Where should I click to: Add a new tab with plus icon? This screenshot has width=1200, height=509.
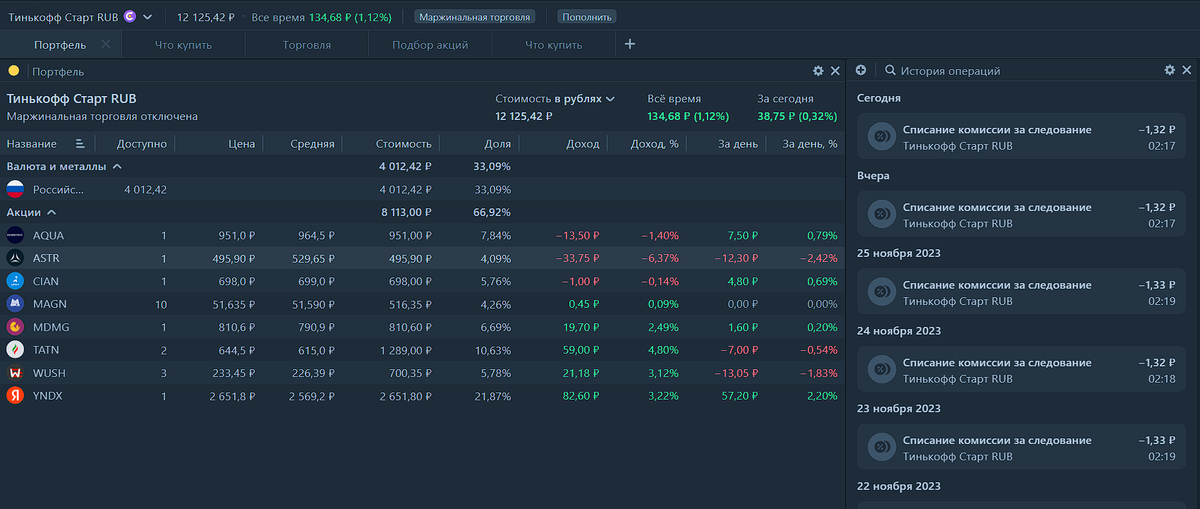coord(629,44)
